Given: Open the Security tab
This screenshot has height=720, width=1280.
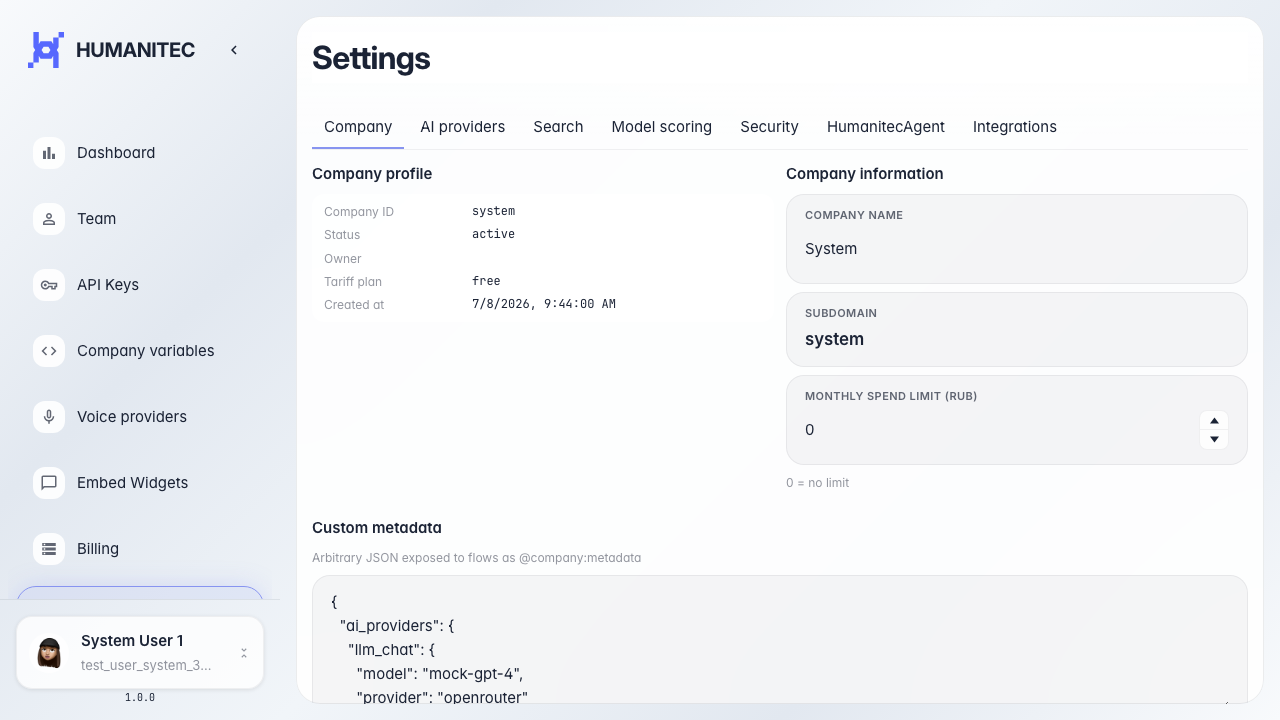Looking at the screenshot, I should pyautogui.click(x=769, y=127).
